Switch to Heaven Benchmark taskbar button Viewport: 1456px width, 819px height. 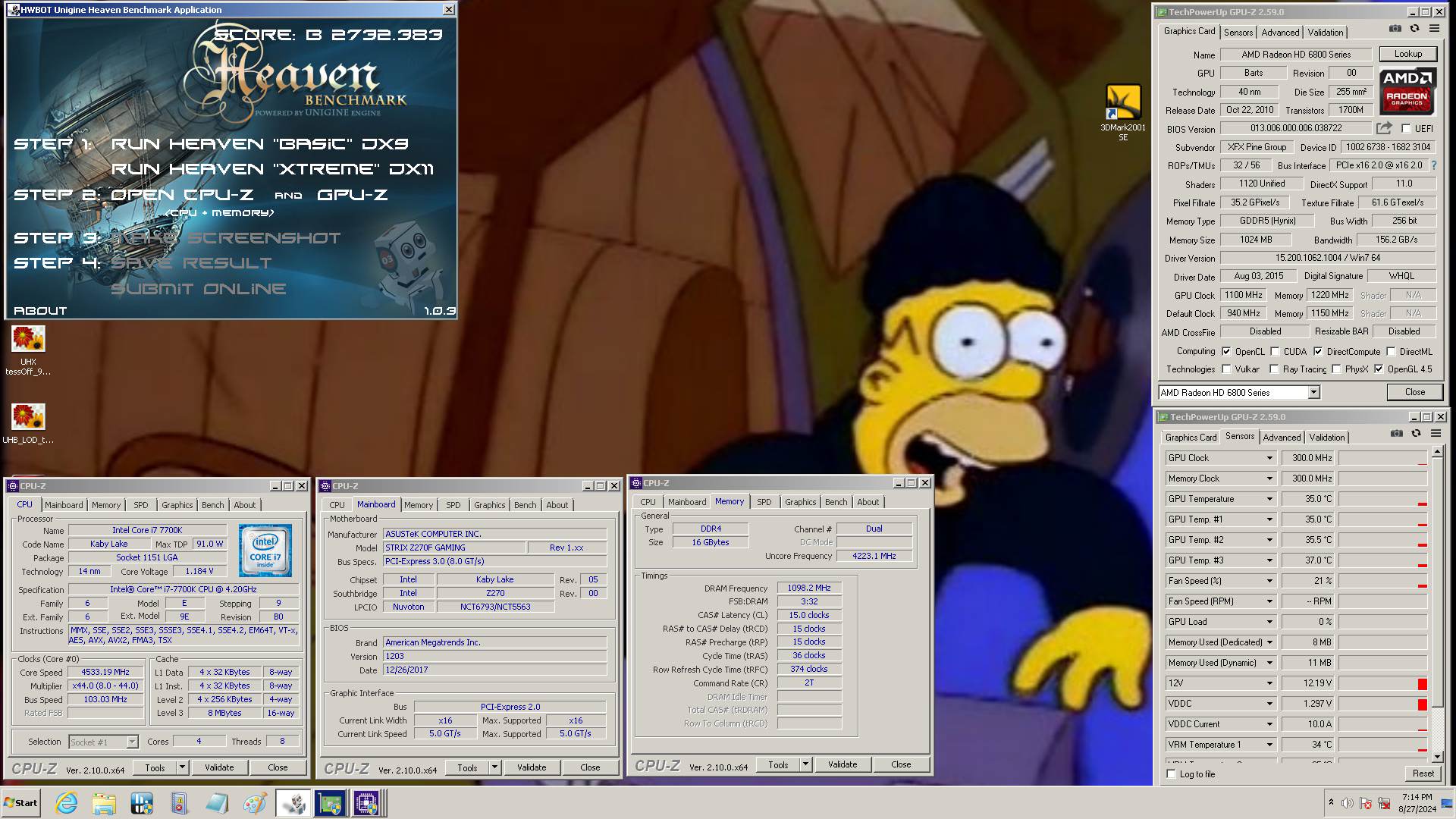(293, 803)
